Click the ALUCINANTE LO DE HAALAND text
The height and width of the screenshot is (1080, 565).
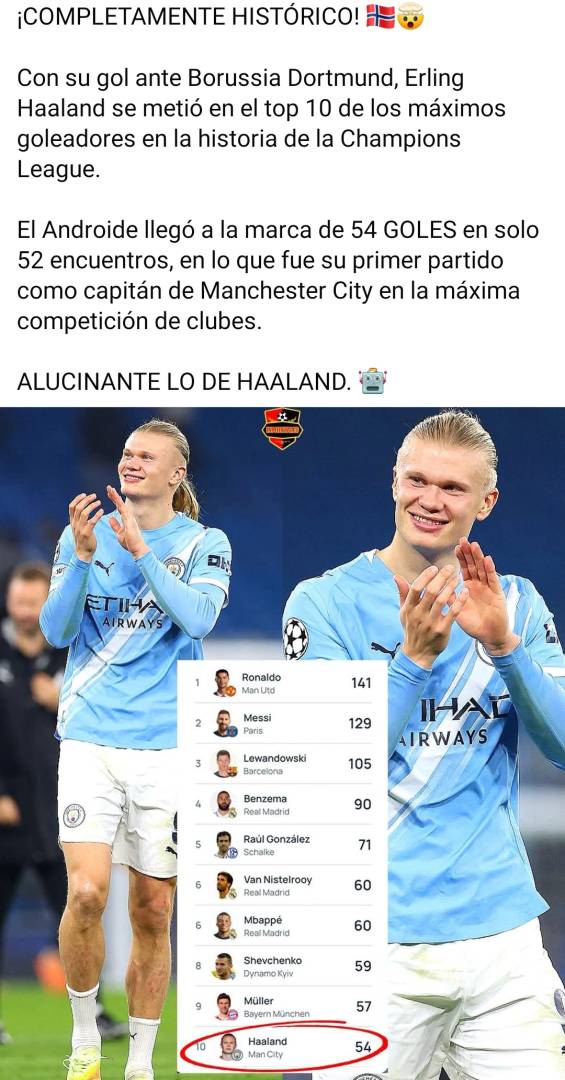point(184,381)
